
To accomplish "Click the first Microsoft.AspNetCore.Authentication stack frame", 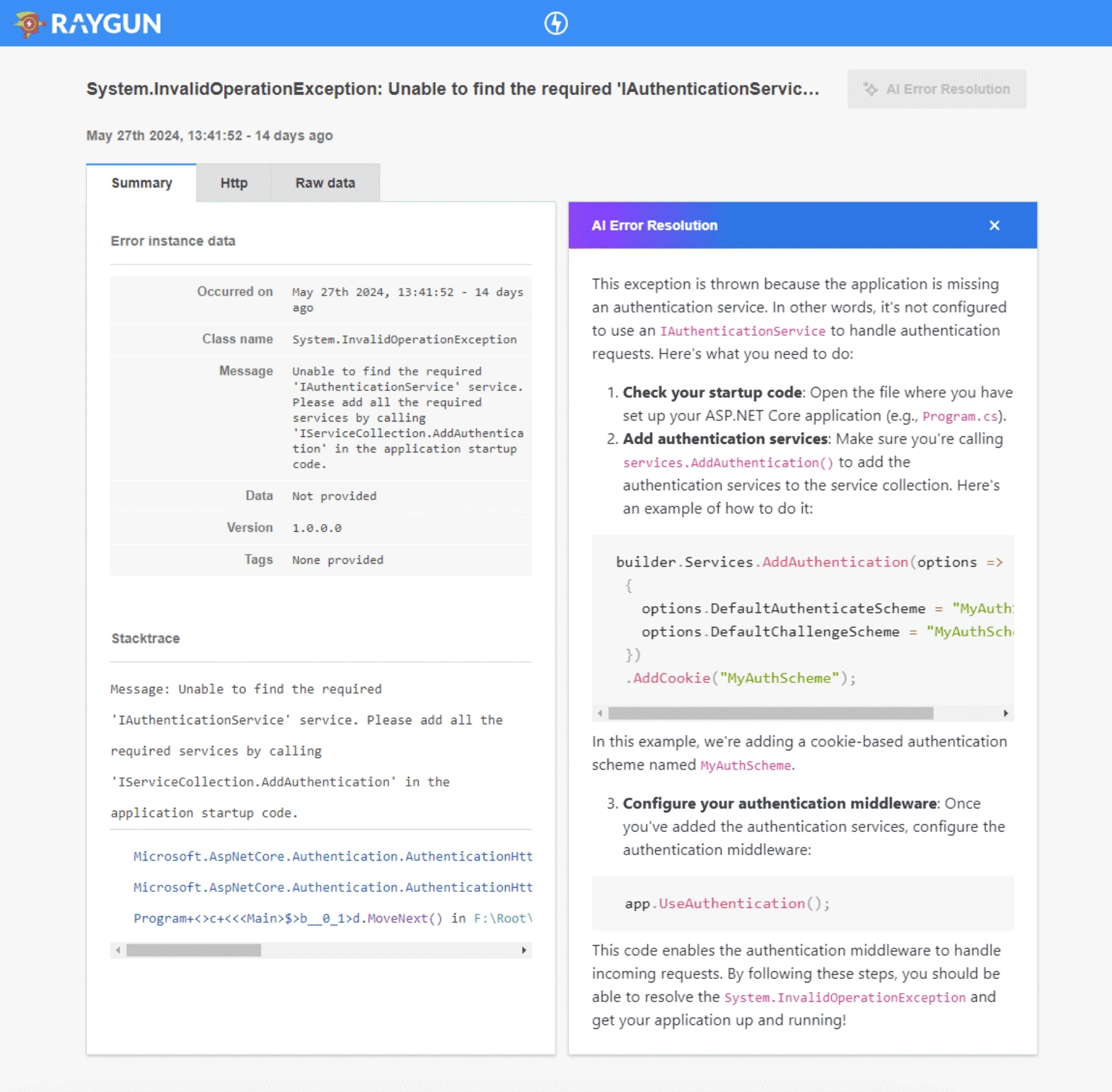I will (x=332, y=856).
